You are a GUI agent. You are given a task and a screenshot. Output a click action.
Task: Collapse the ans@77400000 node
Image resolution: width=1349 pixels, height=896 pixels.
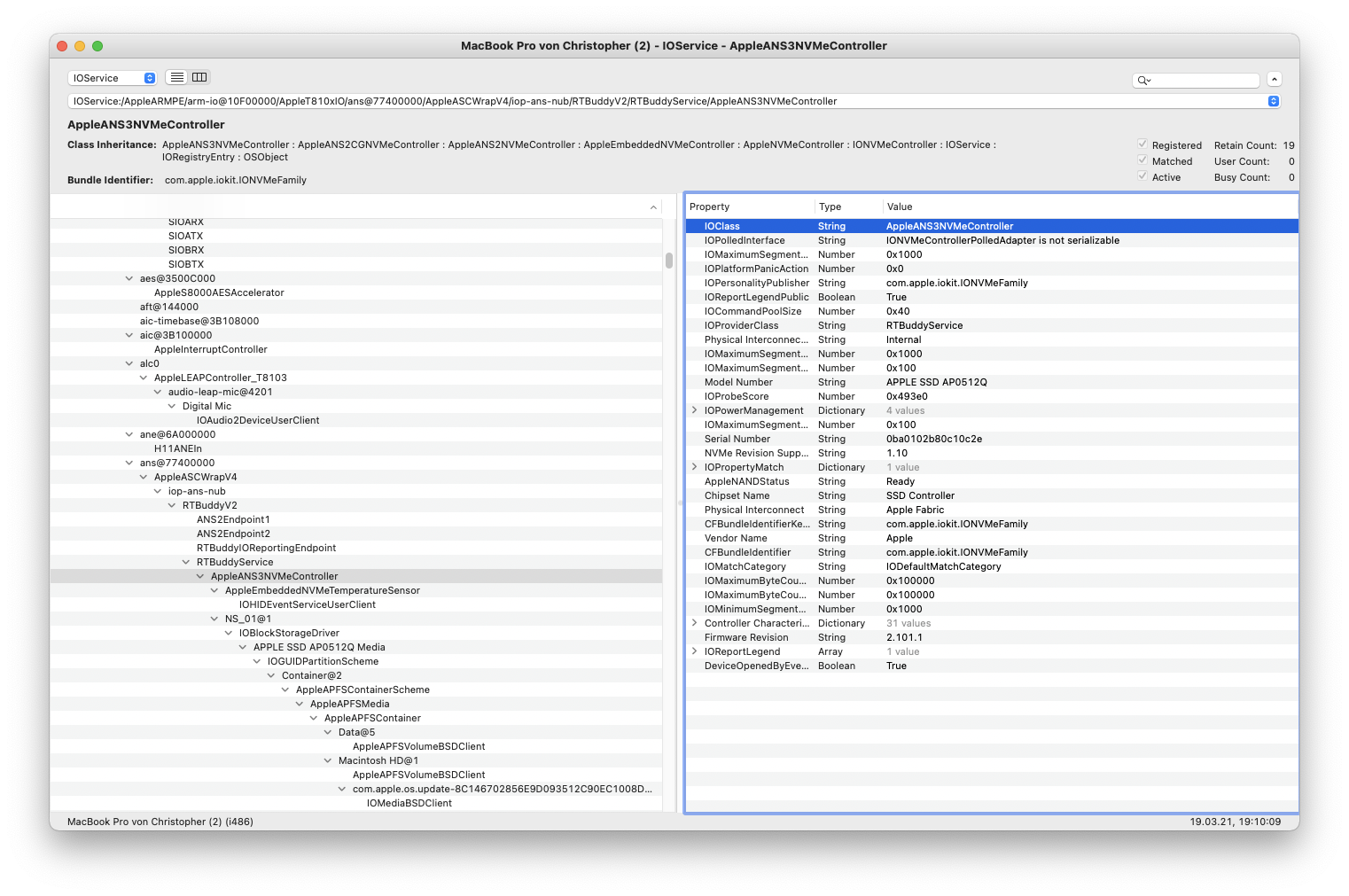tap(129, 463)
